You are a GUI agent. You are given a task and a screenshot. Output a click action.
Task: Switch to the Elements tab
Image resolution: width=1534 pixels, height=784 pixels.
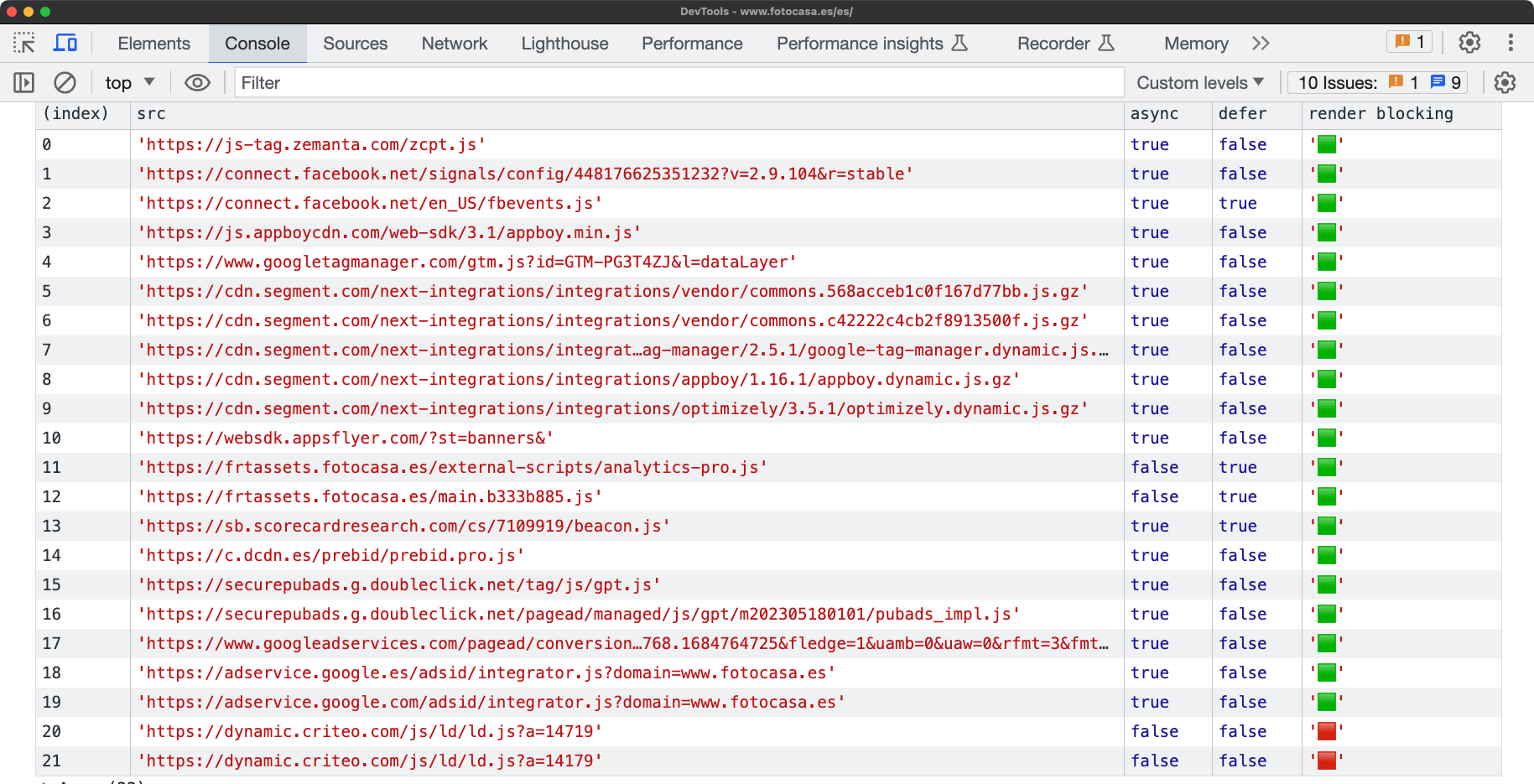click(153, 43)
